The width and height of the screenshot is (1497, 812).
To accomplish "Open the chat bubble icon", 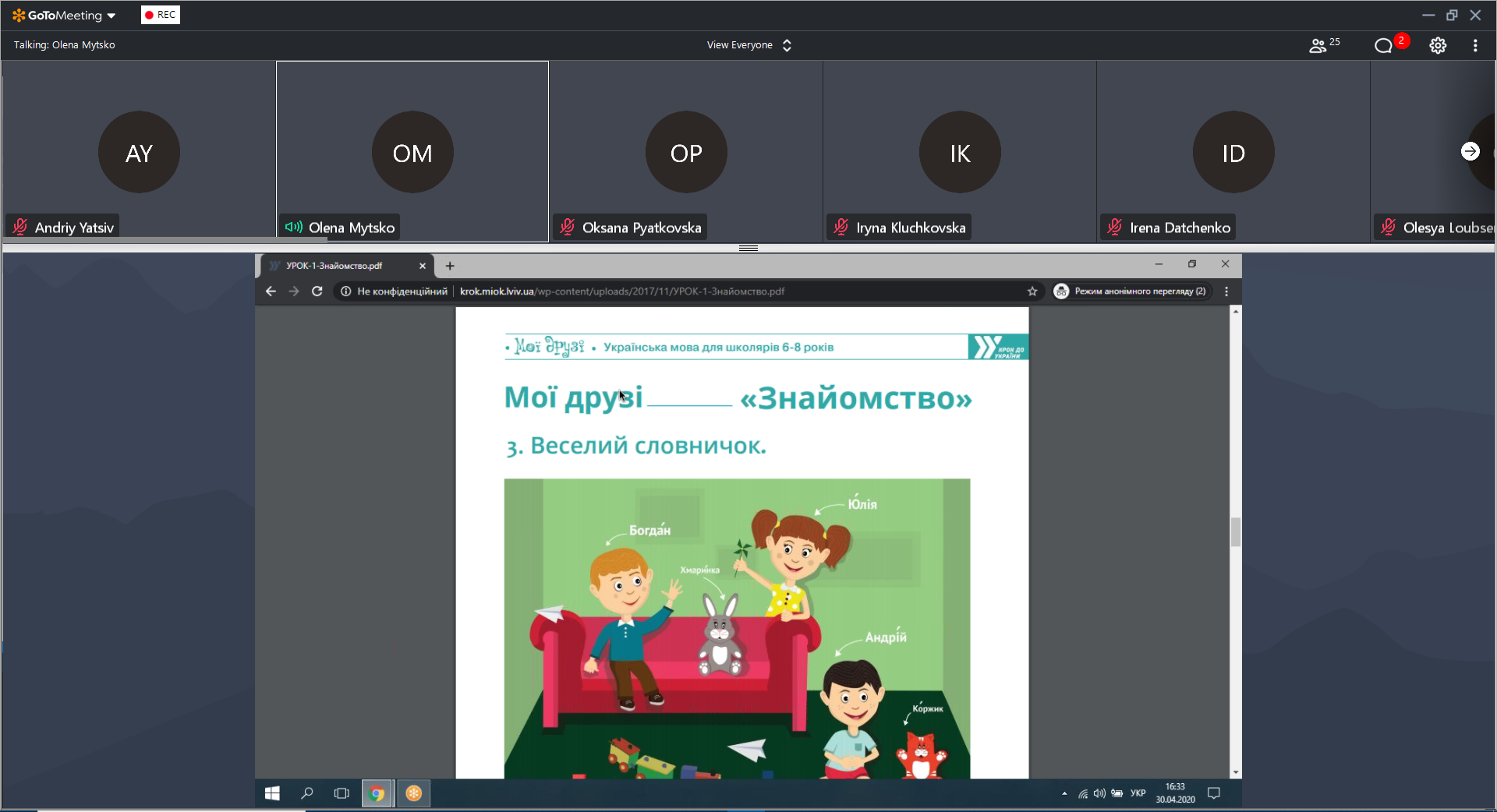I will tap(1383, 46).
